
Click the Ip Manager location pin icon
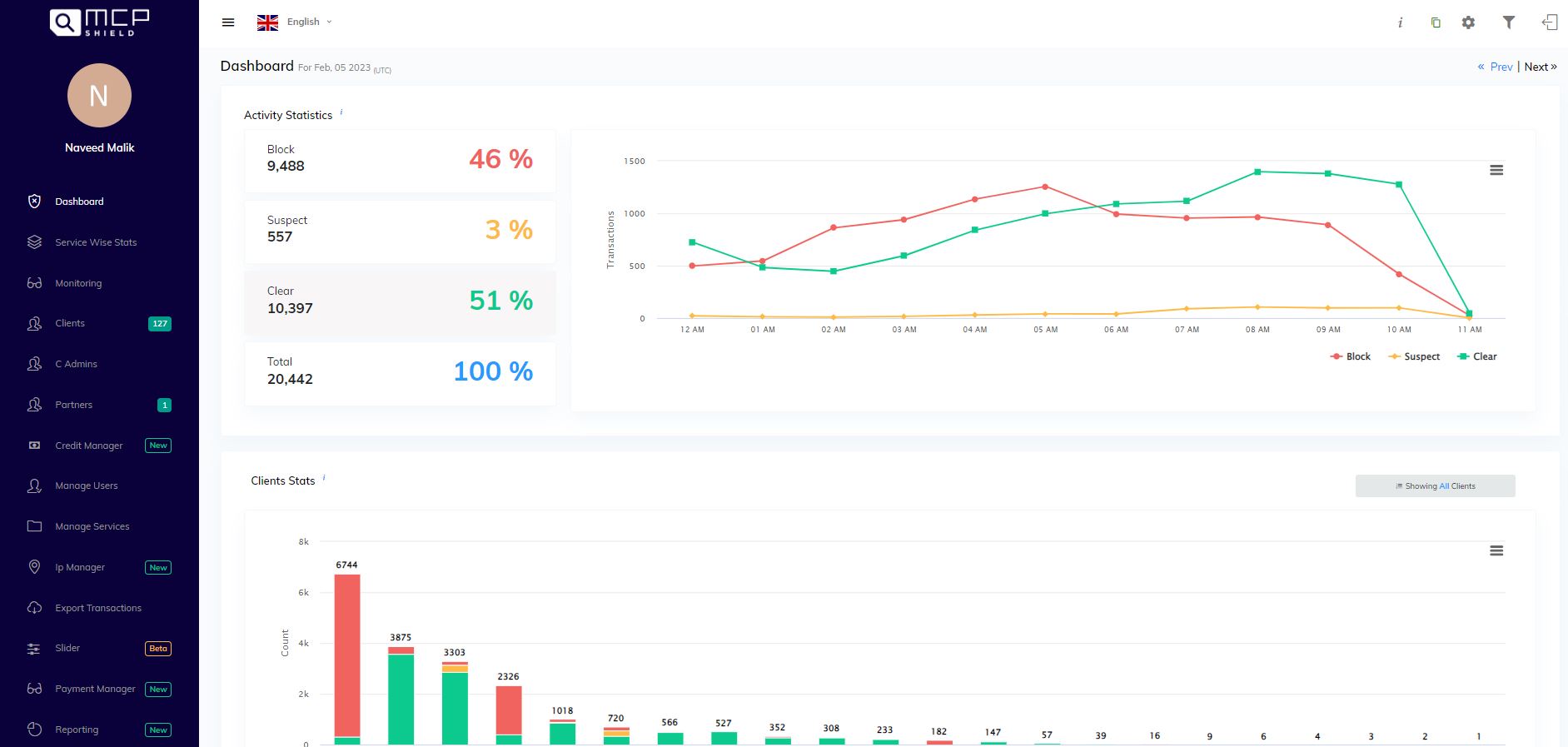tap(34, 567)
